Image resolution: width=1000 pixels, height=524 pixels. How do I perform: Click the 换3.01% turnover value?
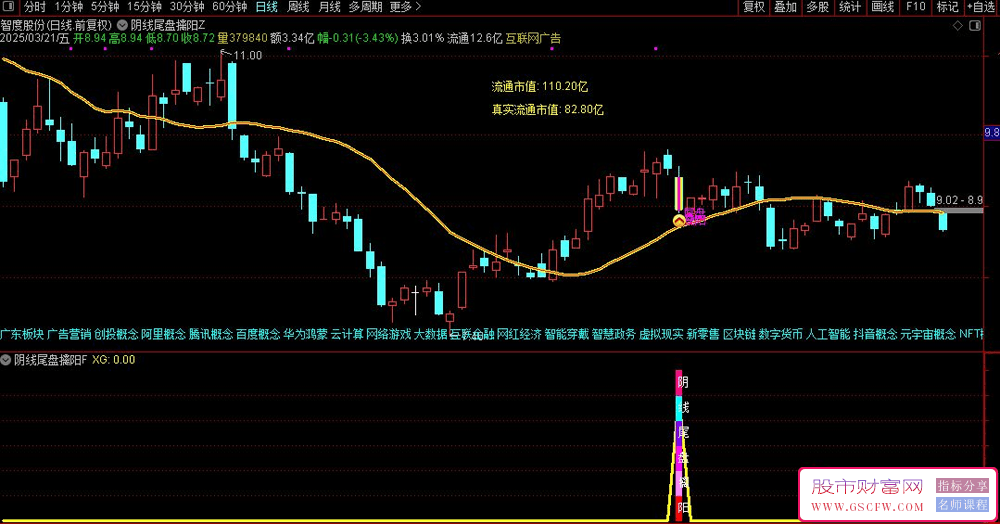422,38
